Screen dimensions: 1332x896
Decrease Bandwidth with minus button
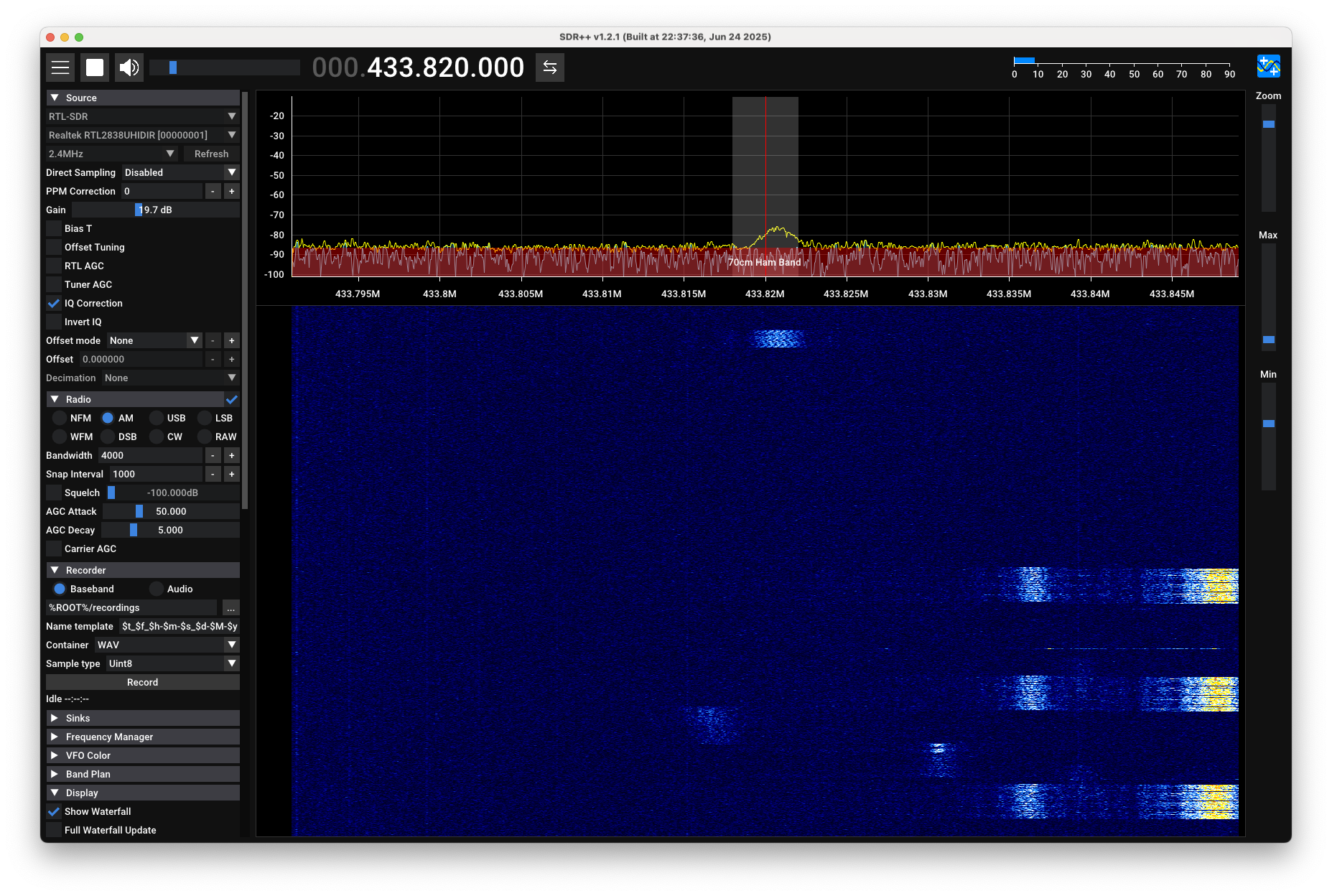click(213, 455)
